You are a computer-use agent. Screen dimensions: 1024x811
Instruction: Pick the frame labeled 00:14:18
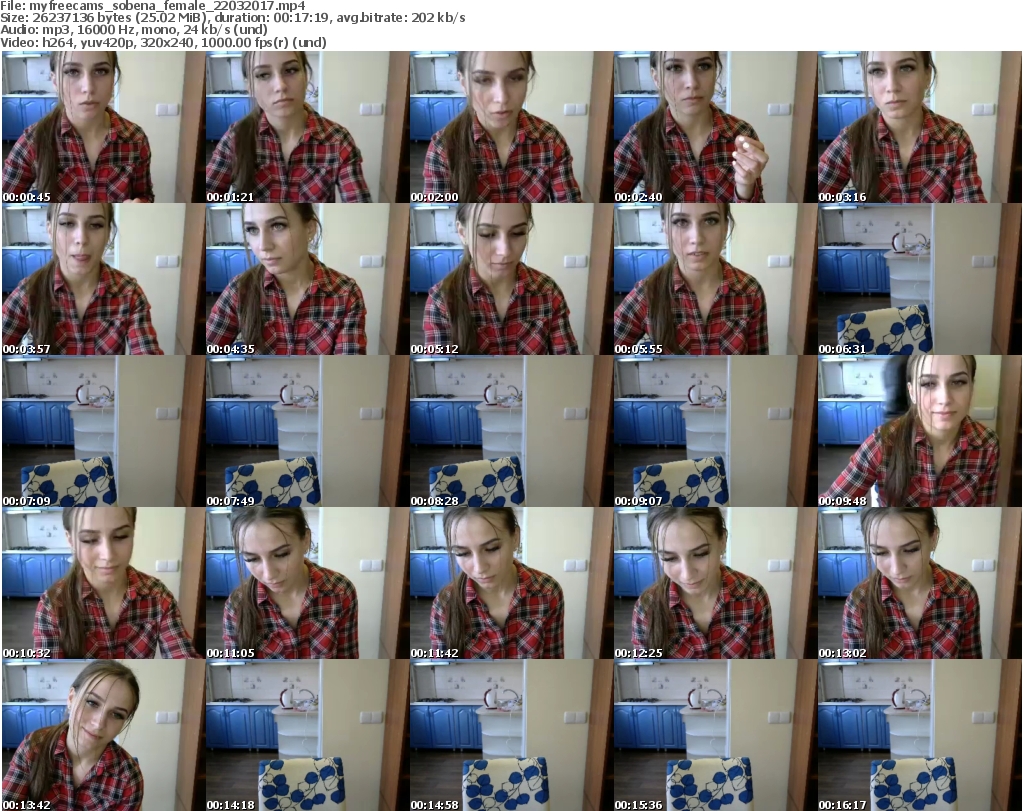tap(308, 735)
